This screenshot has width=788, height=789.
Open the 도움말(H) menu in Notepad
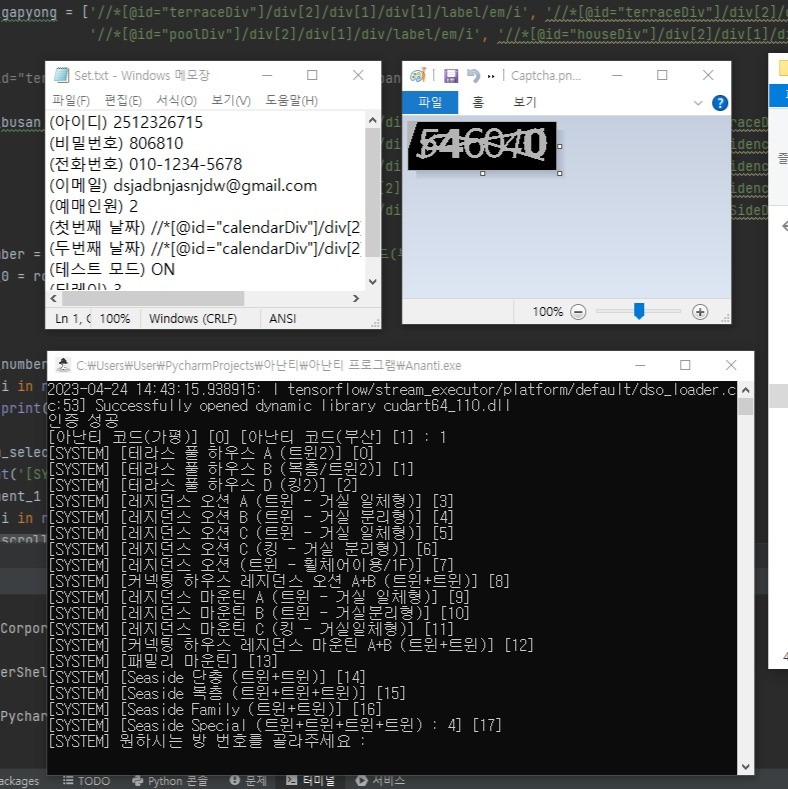291,101
